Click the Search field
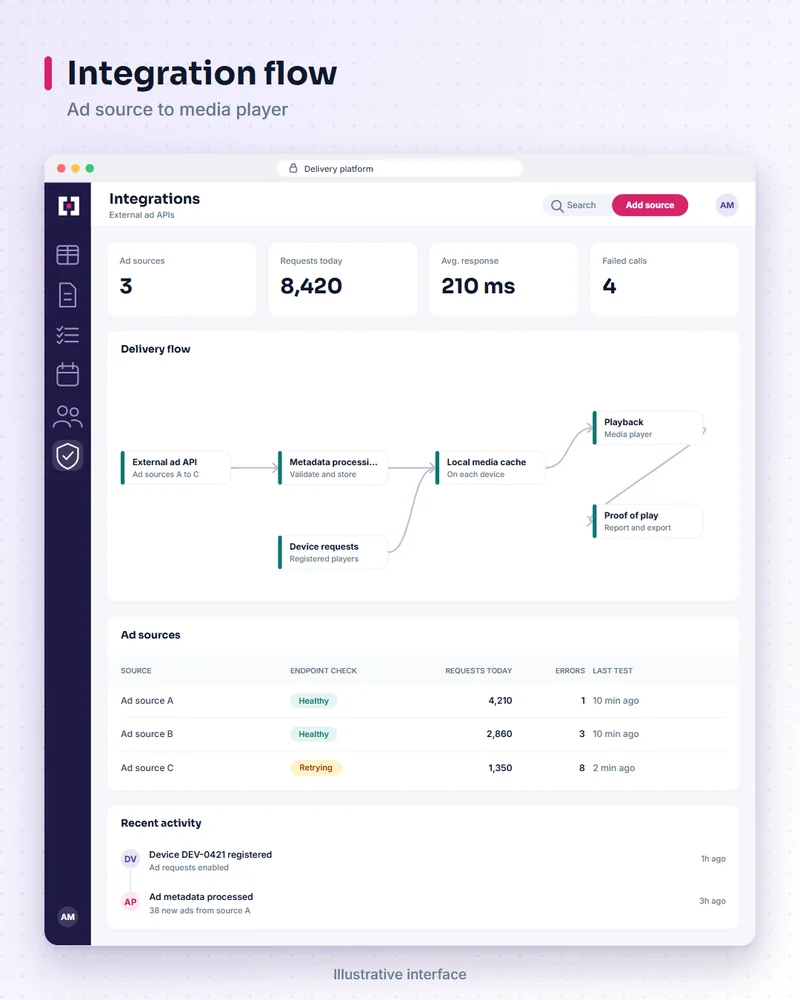This screenshot has height=1000, width=800. [577, 205]
